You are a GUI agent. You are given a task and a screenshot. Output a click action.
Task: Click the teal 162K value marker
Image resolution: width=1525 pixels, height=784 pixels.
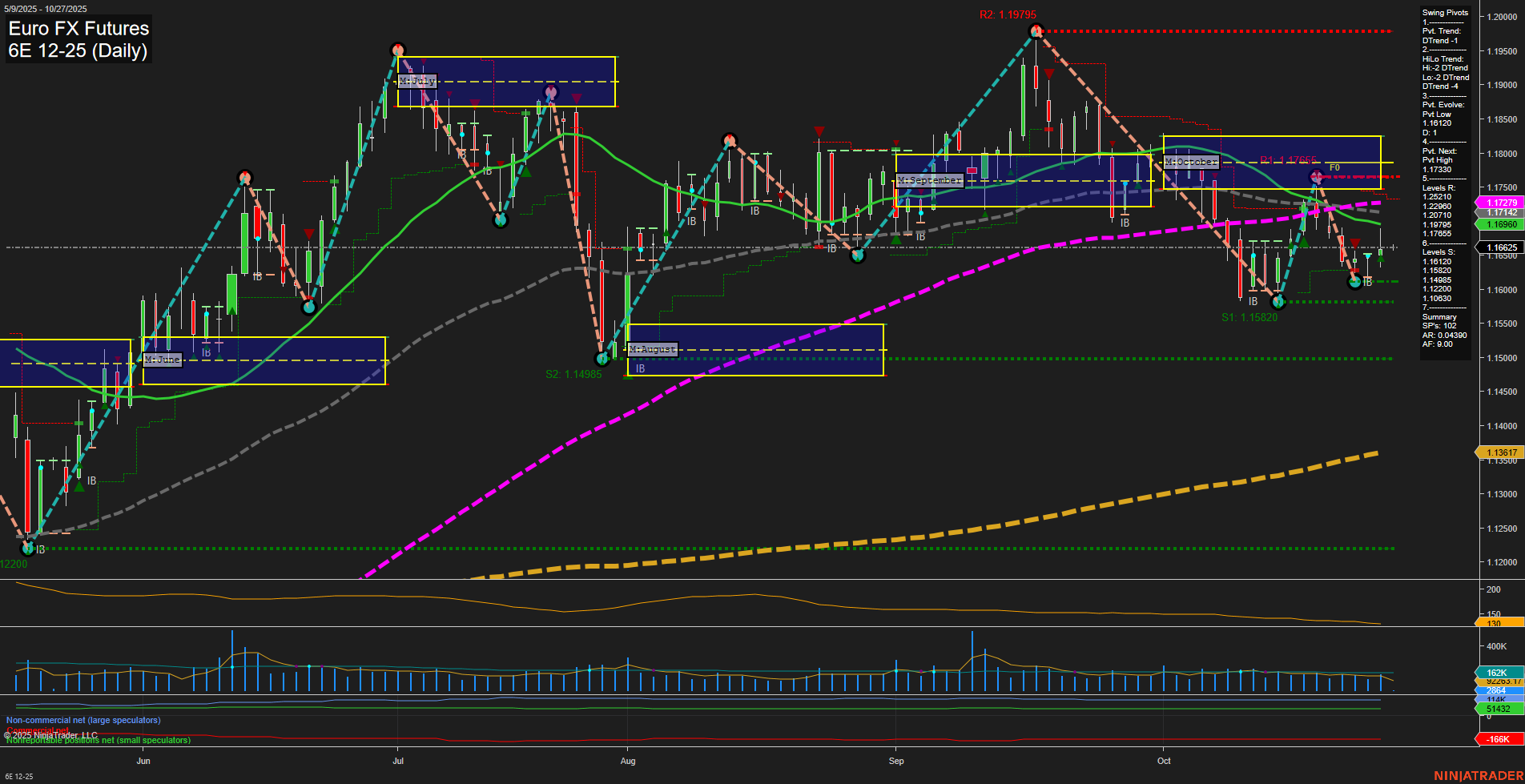[x=1497, y=673]
